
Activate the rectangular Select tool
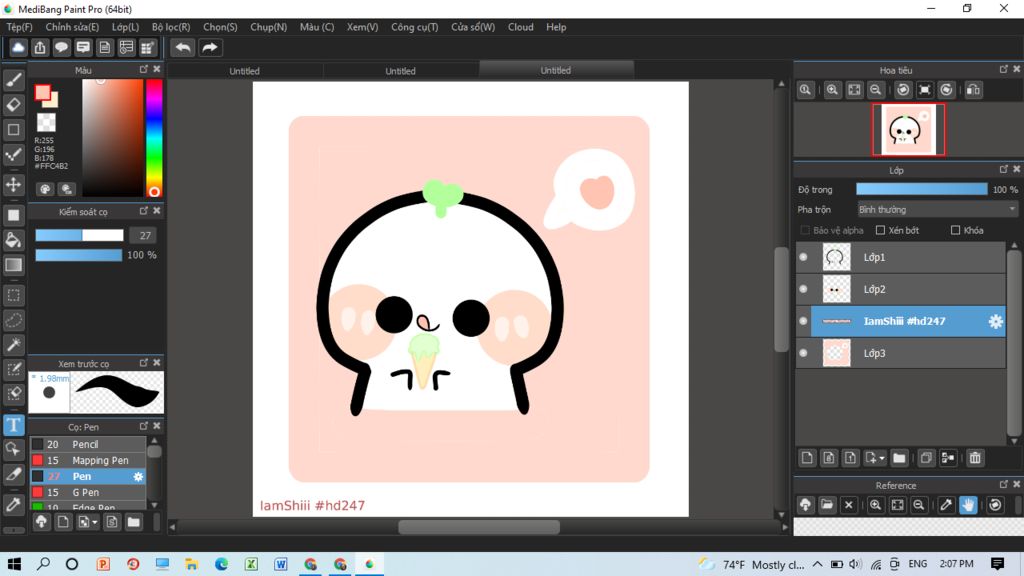tap(14, 295)
